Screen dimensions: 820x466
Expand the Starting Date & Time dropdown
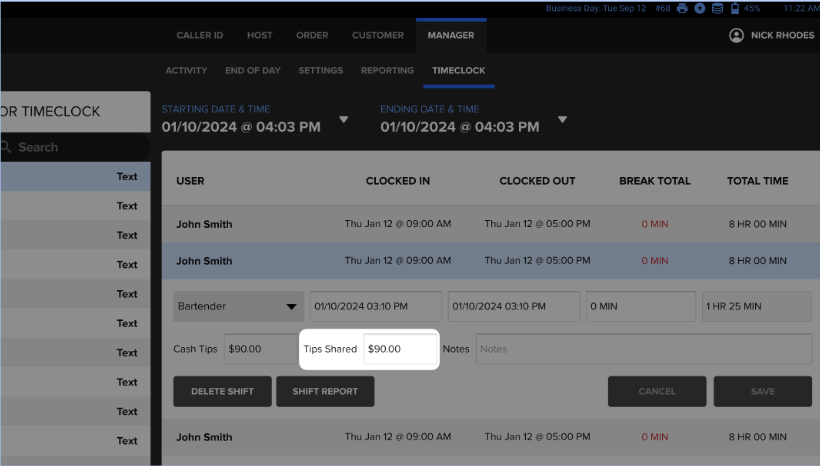pos(344,119)
